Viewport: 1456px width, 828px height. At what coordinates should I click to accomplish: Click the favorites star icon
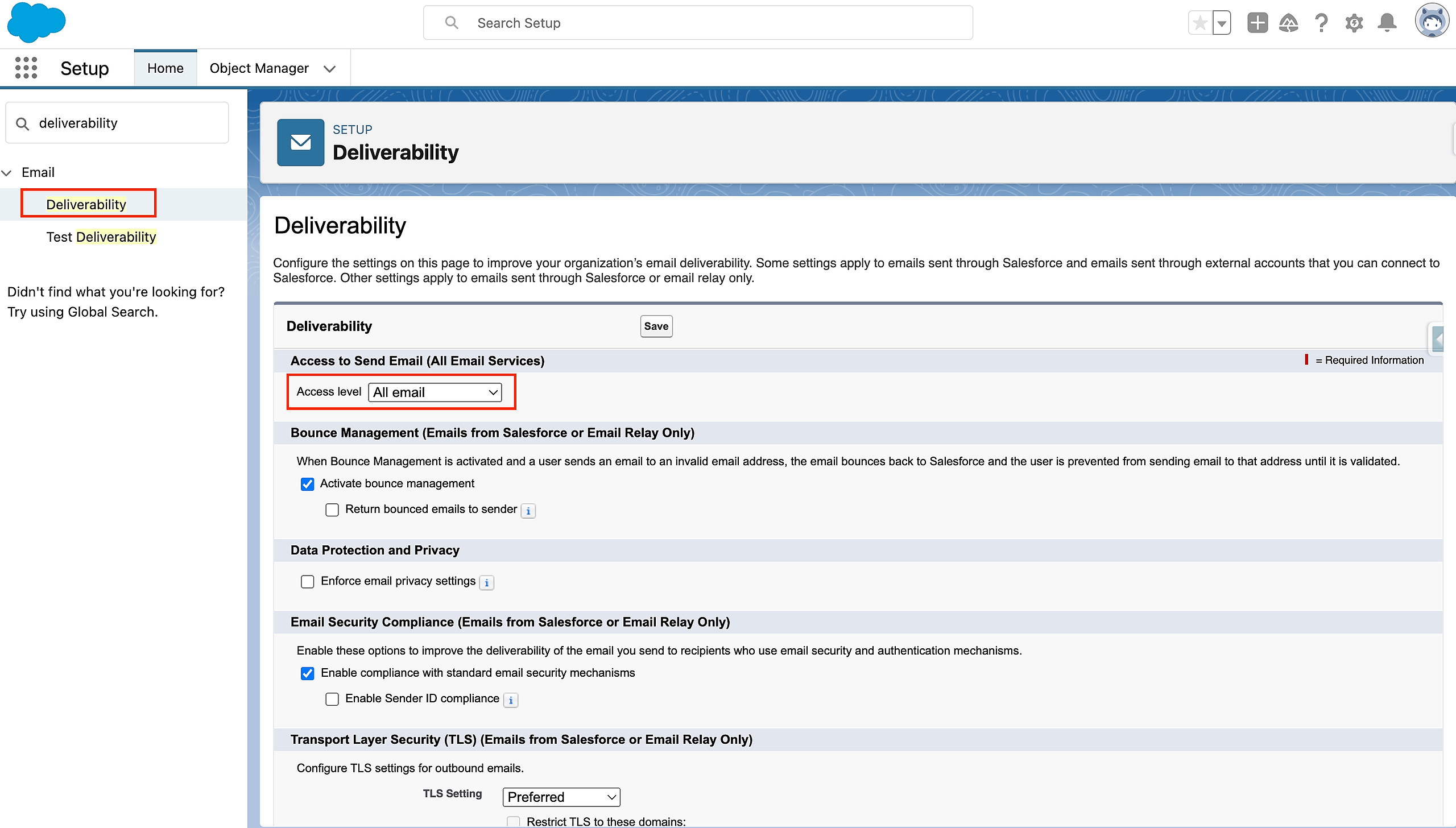(x=1200, y=23)
